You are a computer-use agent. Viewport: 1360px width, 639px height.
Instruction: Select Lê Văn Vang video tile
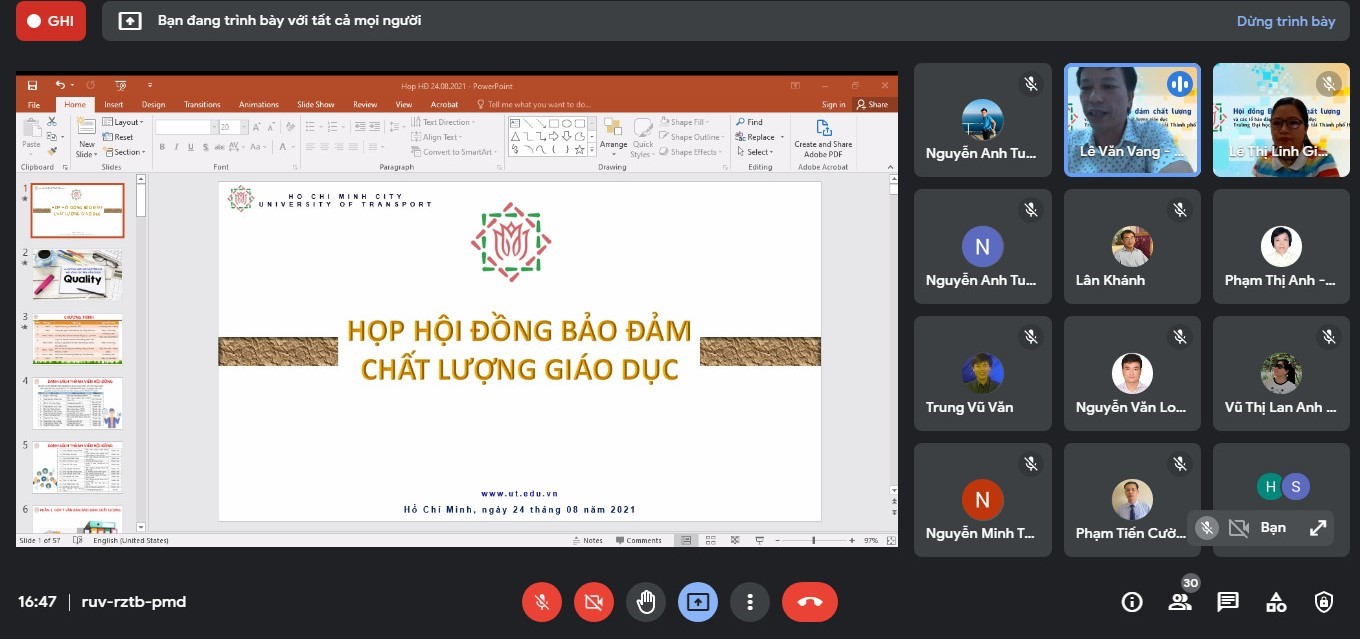[1133, 120]
